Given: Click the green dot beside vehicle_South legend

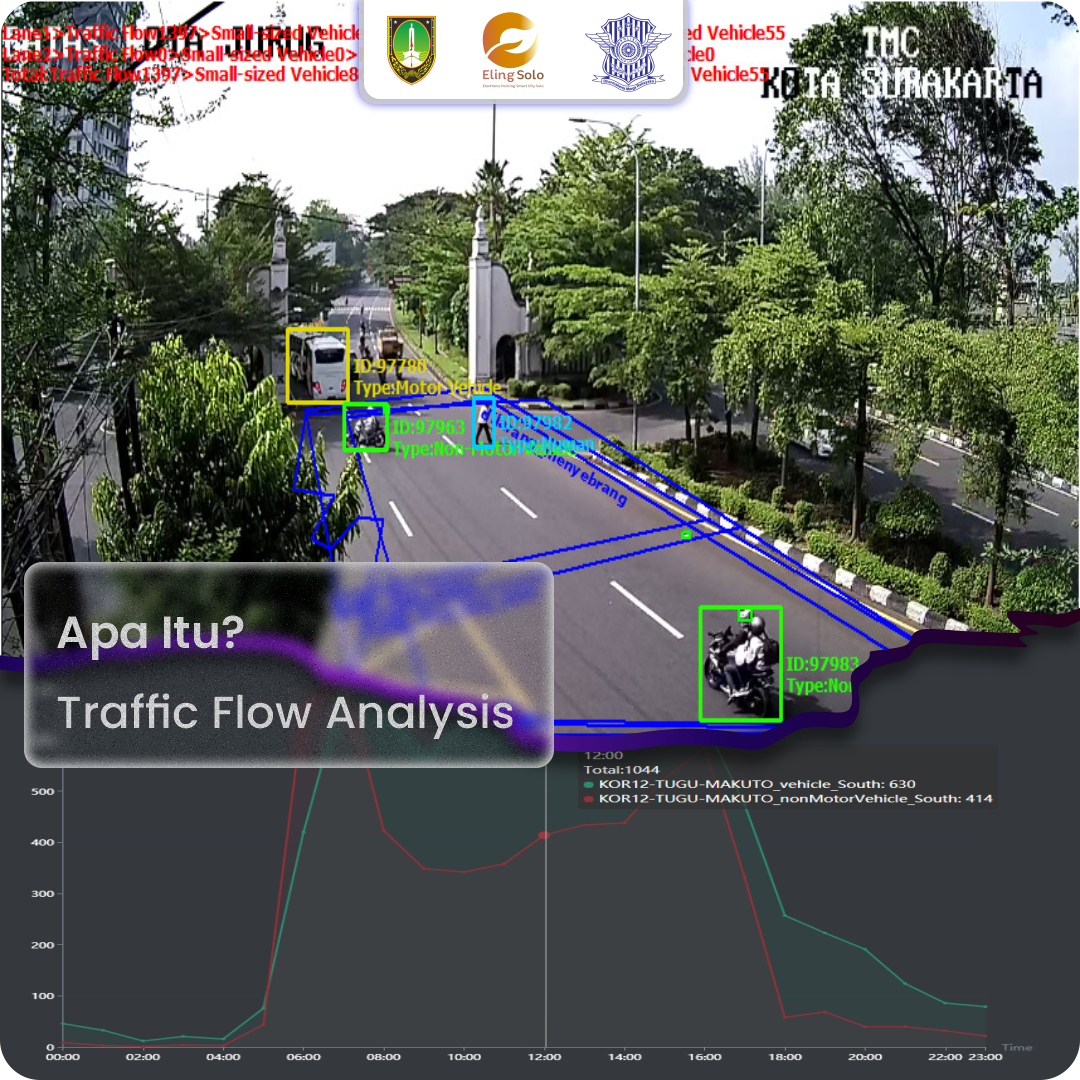Looking at the screenshot, I should coord(590,785).
